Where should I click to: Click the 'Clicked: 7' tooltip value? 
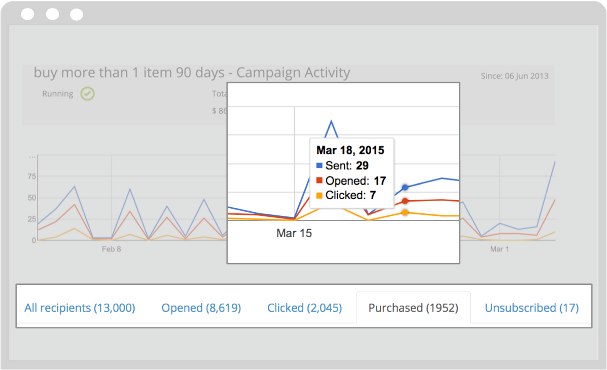click(351, 195)
